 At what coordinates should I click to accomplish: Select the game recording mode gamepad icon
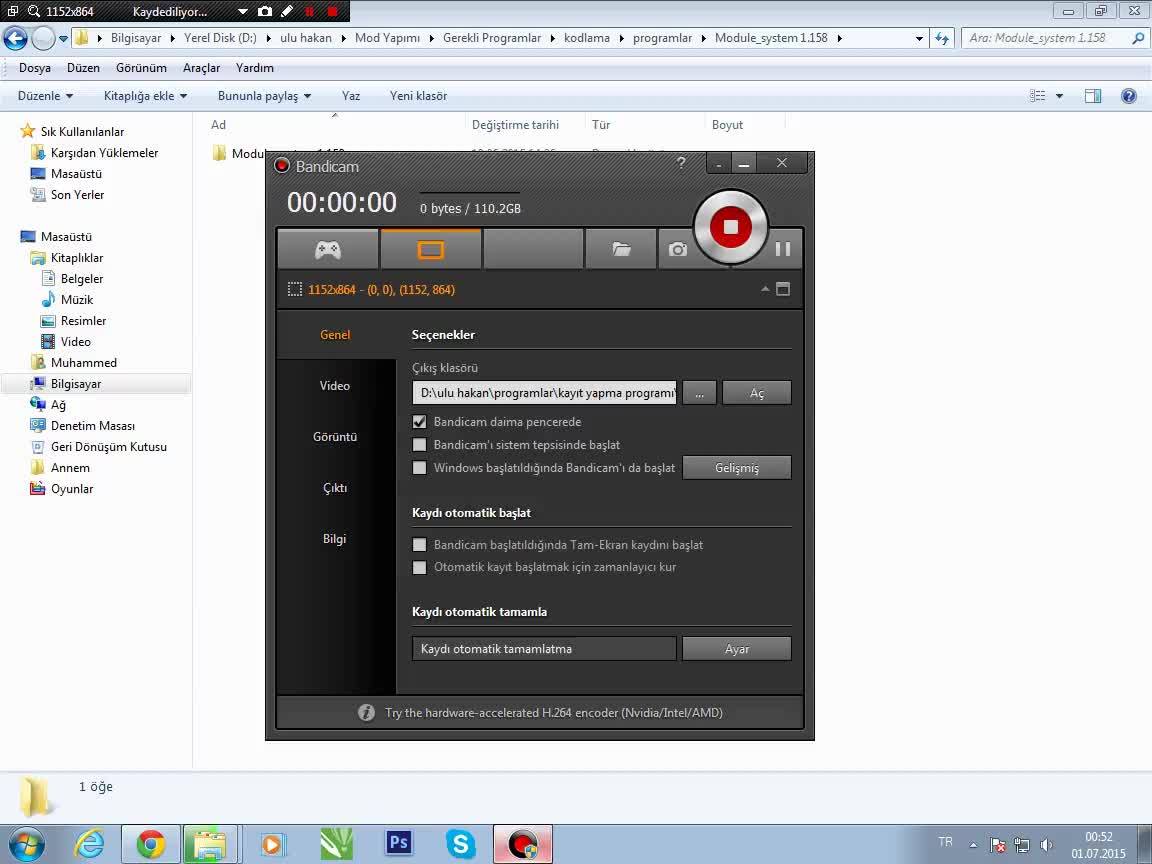(328, 250)
